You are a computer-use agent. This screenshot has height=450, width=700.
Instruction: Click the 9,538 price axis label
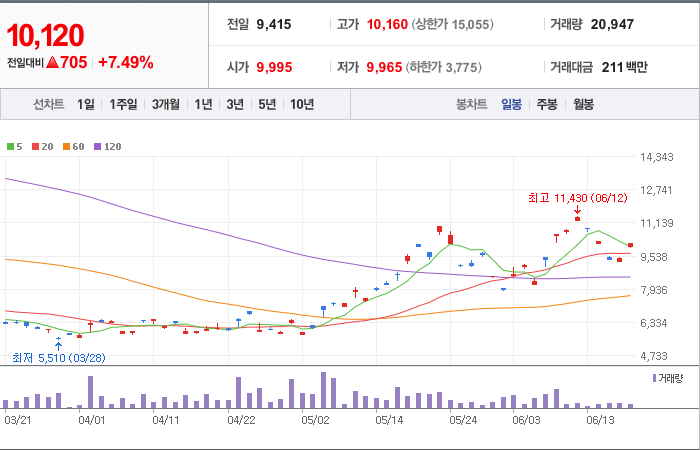pyautogui.click(x=655, y=257)
